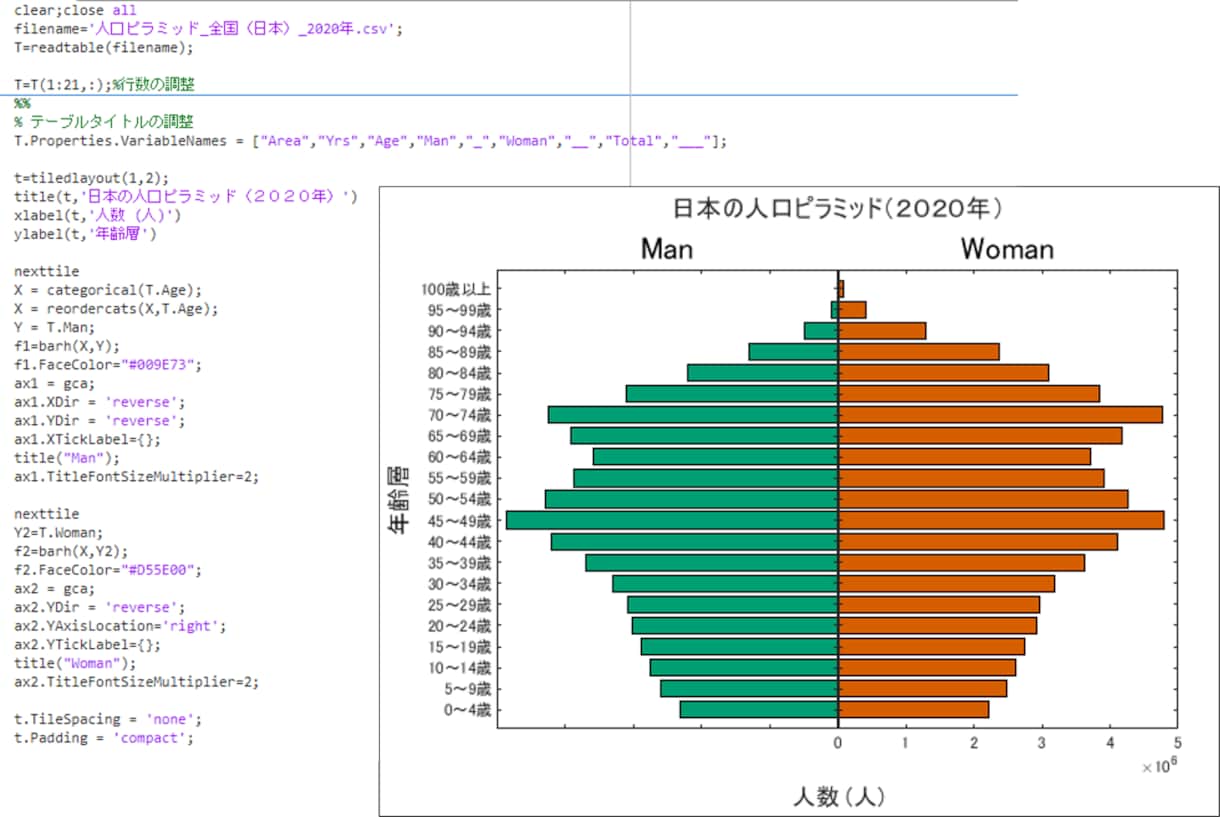This screenshot has height=817, width=1220.
Task: Click the T.Properties.VariableNames assignment line
Action: [370, 141]
